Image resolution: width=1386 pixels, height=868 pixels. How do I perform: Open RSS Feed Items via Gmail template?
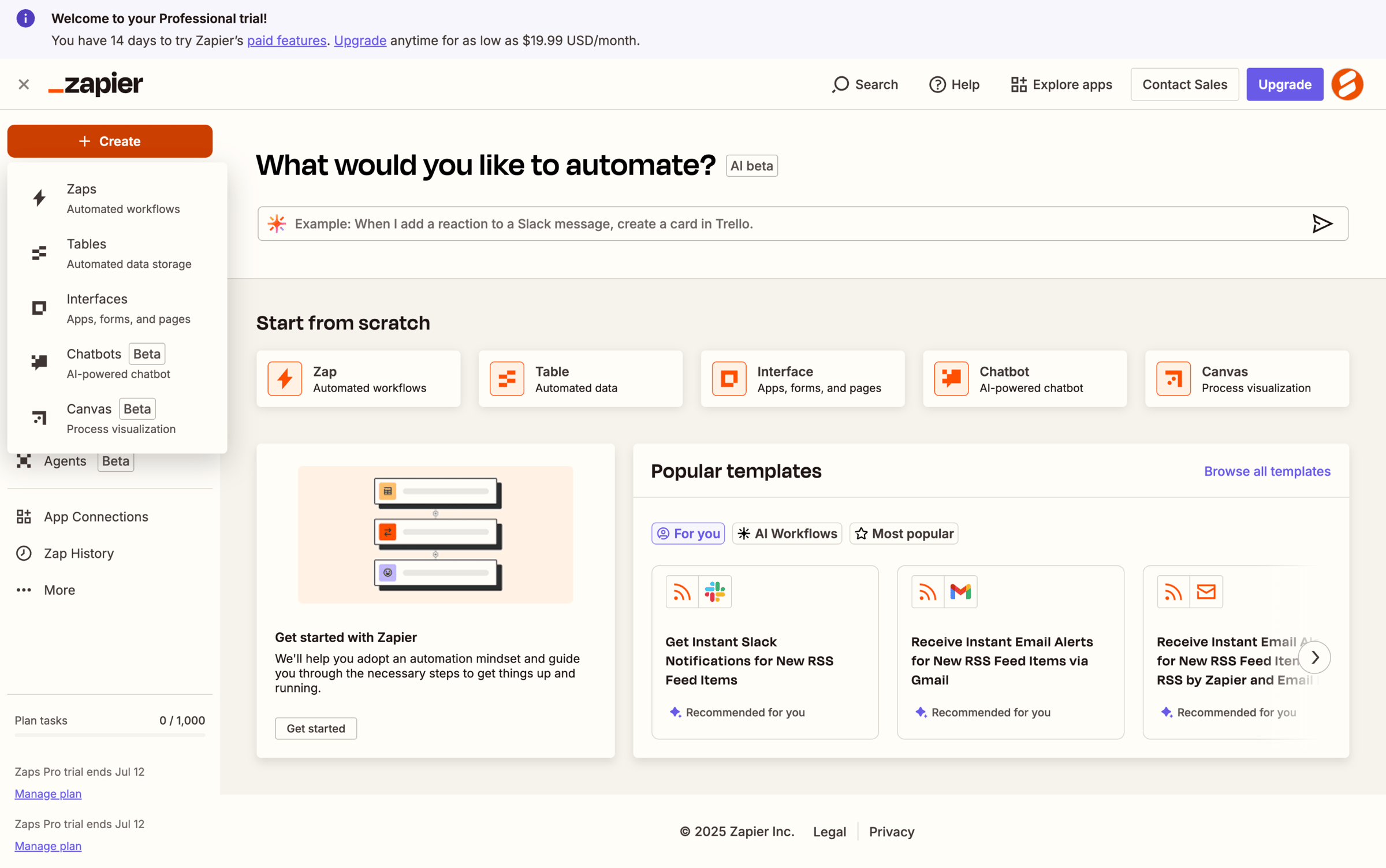(1011, 652)
